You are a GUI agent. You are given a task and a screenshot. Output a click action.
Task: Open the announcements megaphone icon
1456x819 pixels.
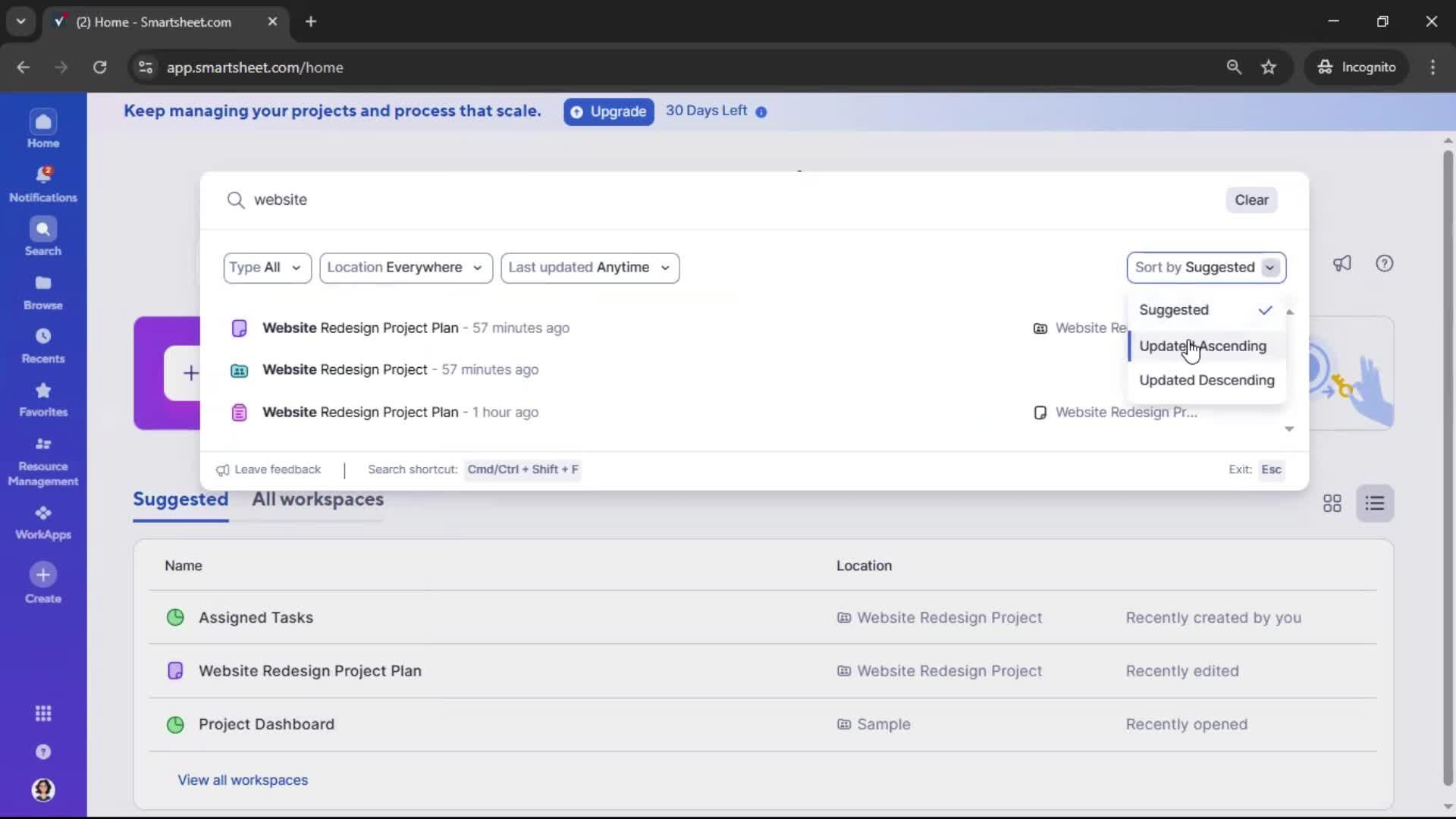pos(1342,263)
